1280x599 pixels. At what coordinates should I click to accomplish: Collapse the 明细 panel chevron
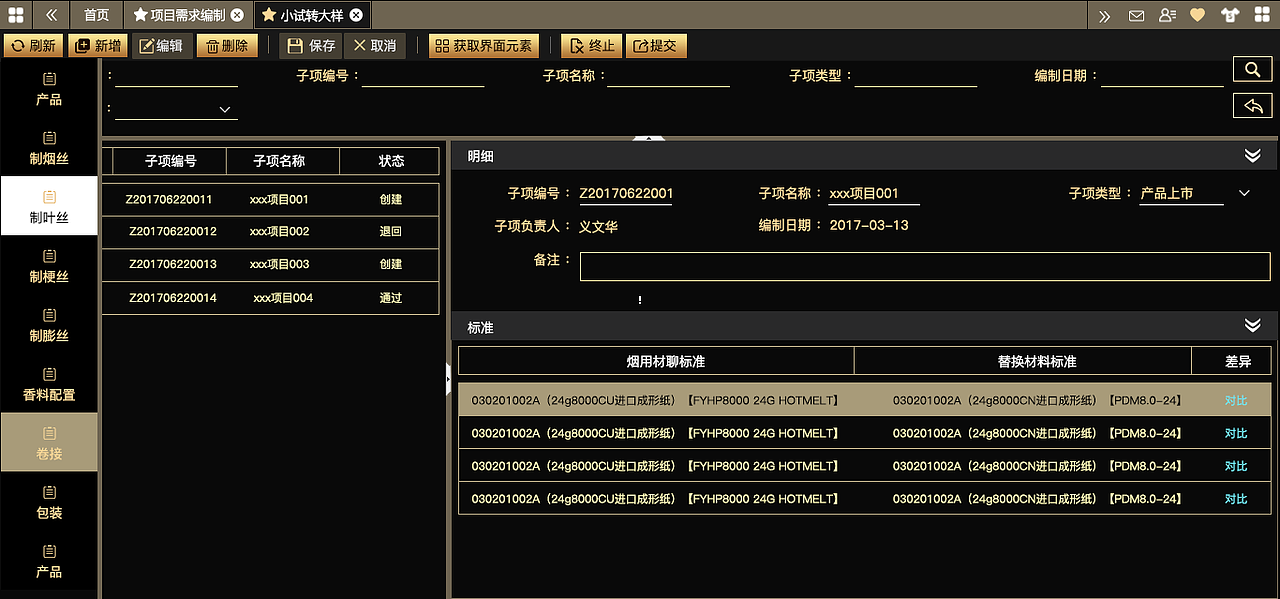tap(1252, 156)
